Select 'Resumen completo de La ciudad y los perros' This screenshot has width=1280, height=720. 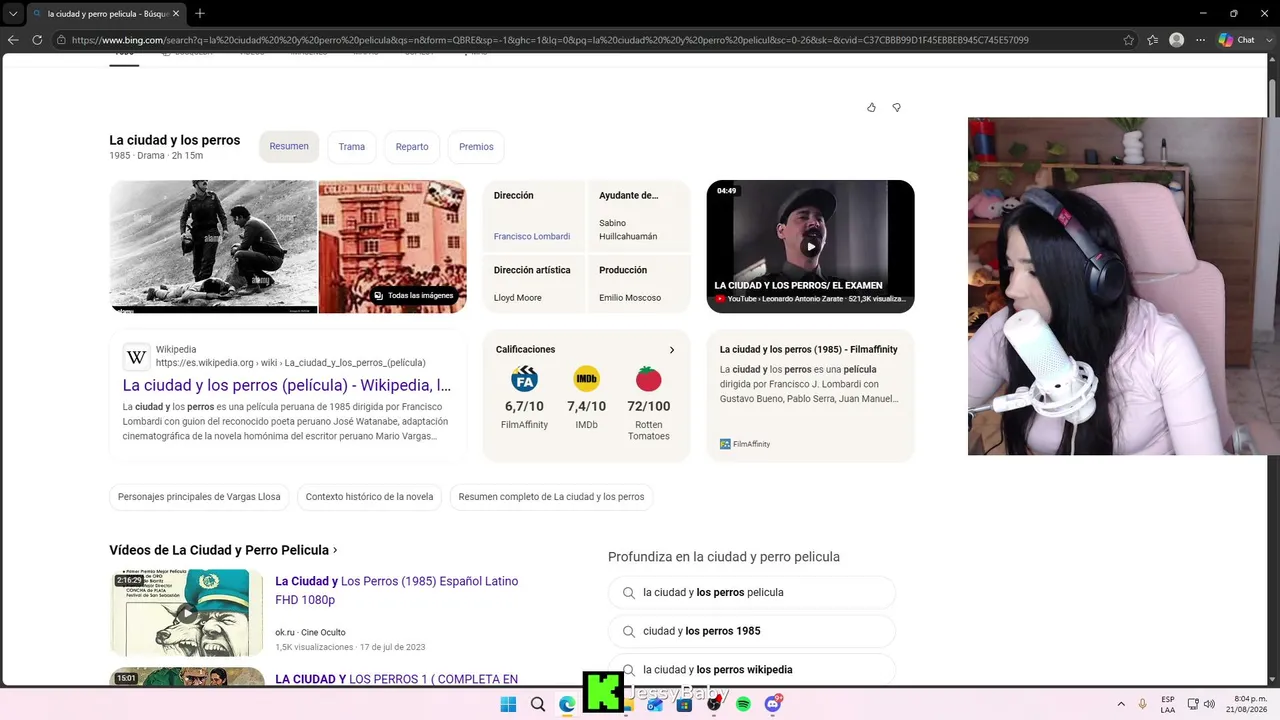(x=551, y=497)
